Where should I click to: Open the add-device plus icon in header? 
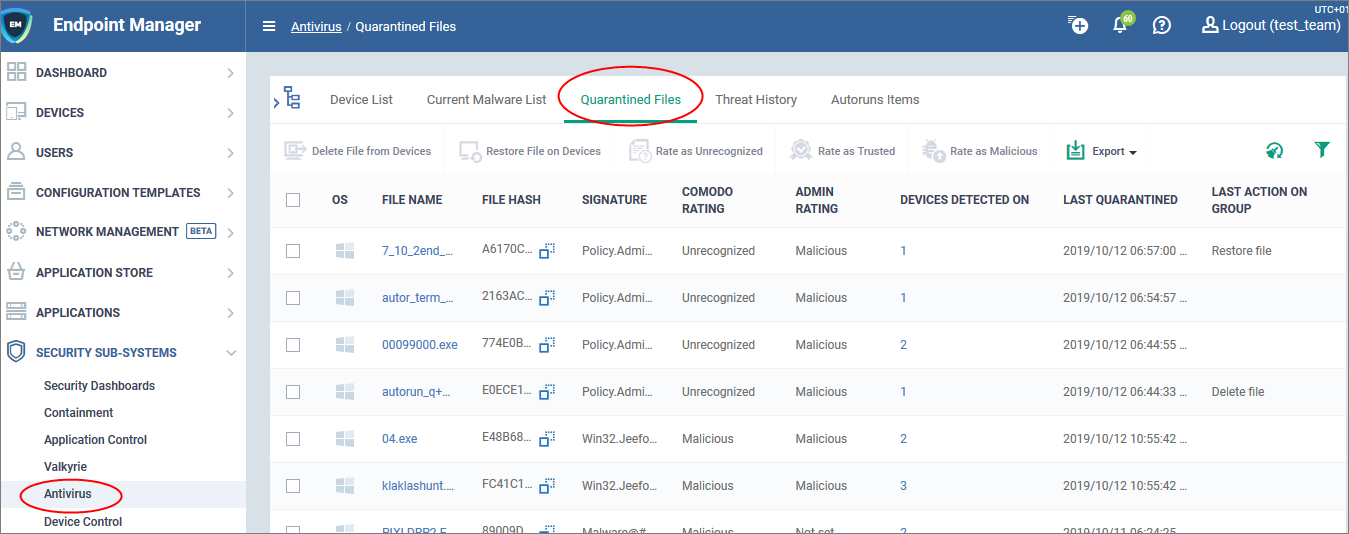(x=1078, y=26)
